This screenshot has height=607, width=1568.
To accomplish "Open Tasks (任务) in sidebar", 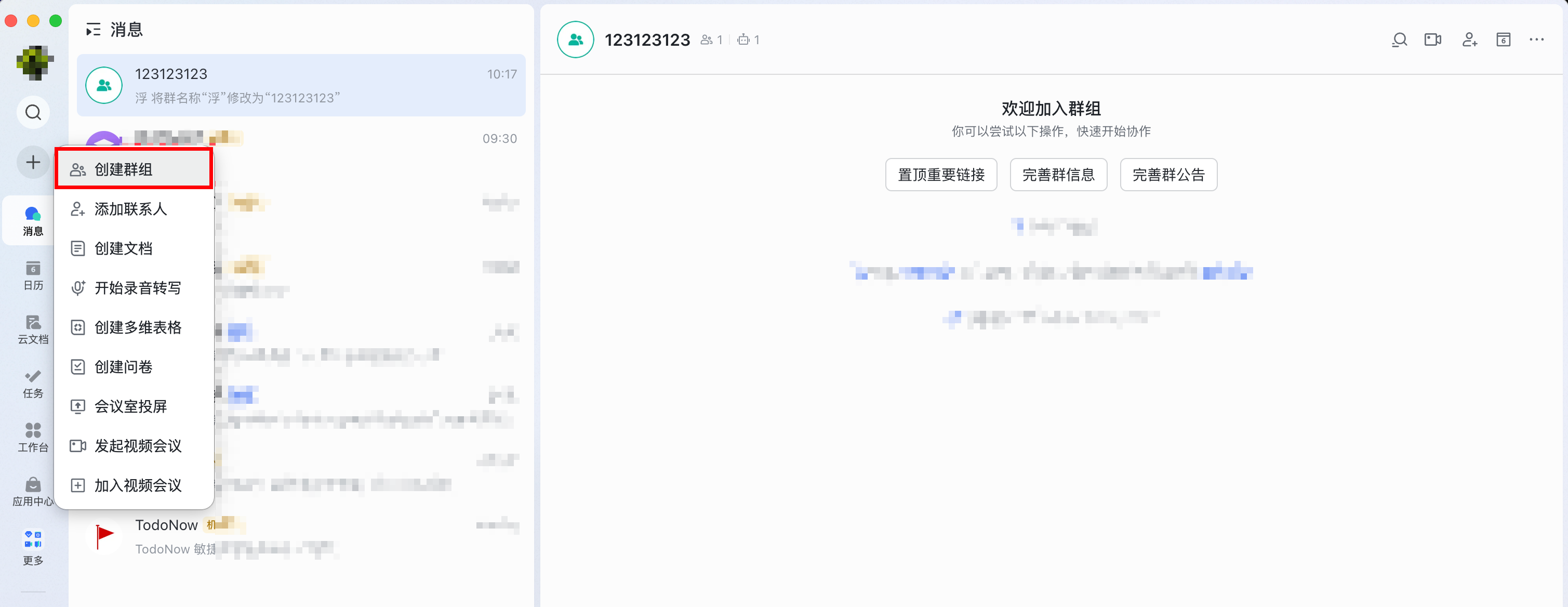I will coord(33,384).
